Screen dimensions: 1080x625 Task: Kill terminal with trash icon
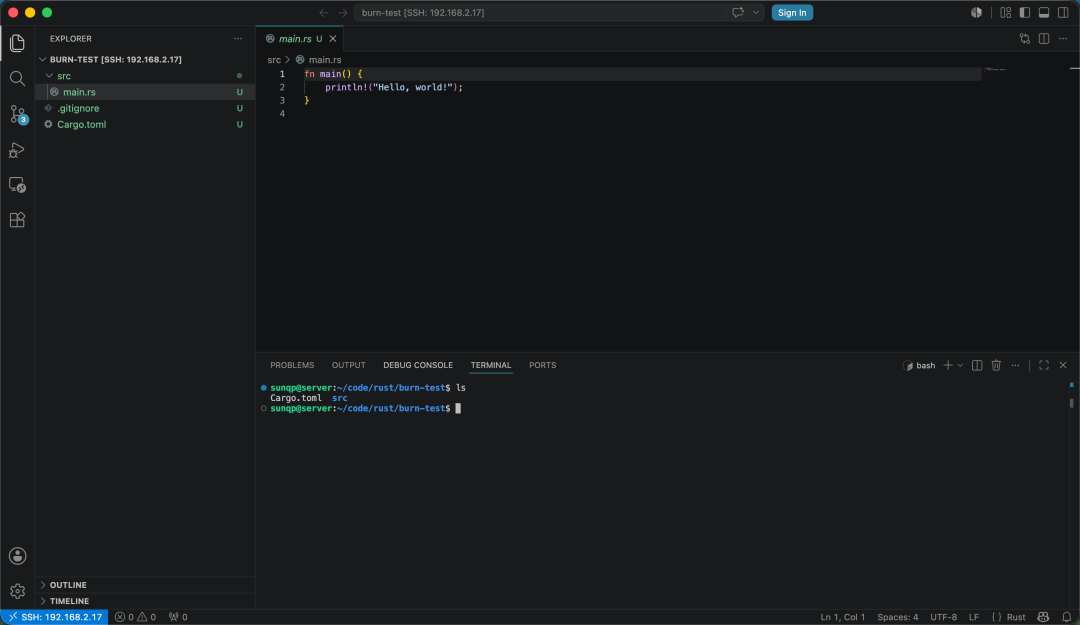pos(996,365)
